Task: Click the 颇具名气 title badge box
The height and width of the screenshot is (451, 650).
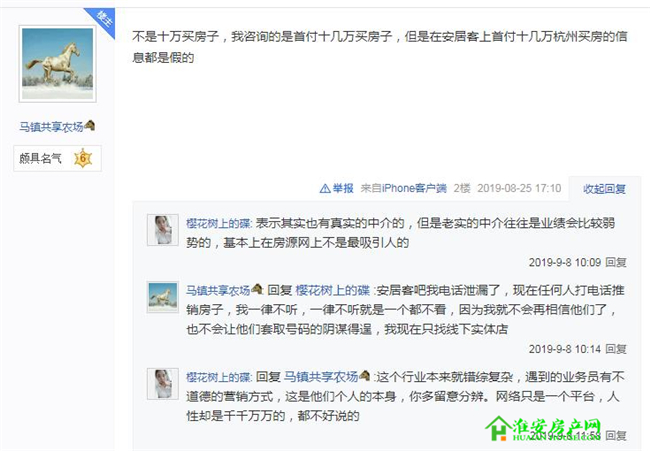Action: click(57, 158)
